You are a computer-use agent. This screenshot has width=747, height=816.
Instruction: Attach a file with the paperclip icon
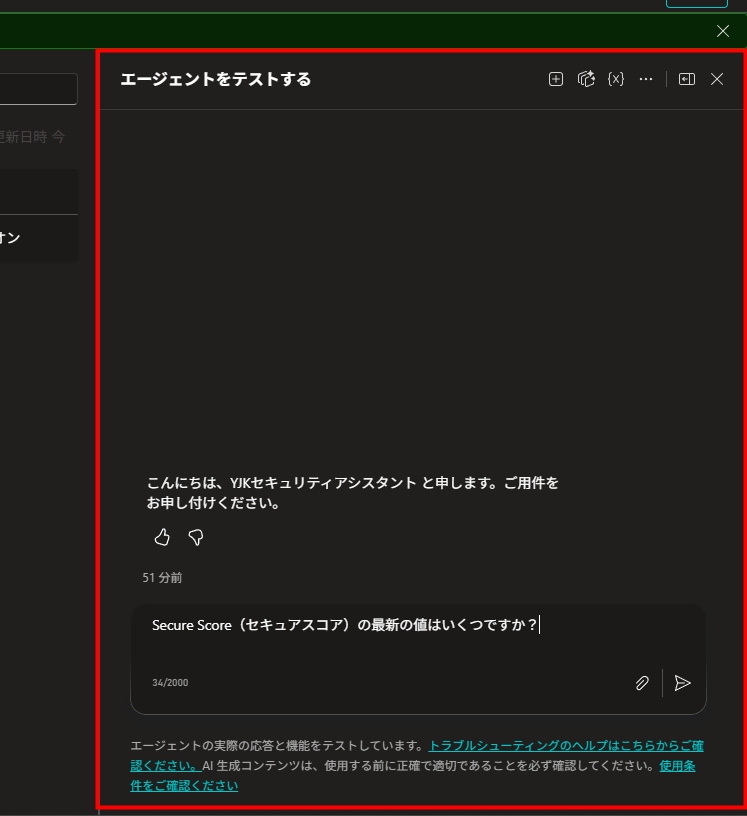[x=642, y=683]
